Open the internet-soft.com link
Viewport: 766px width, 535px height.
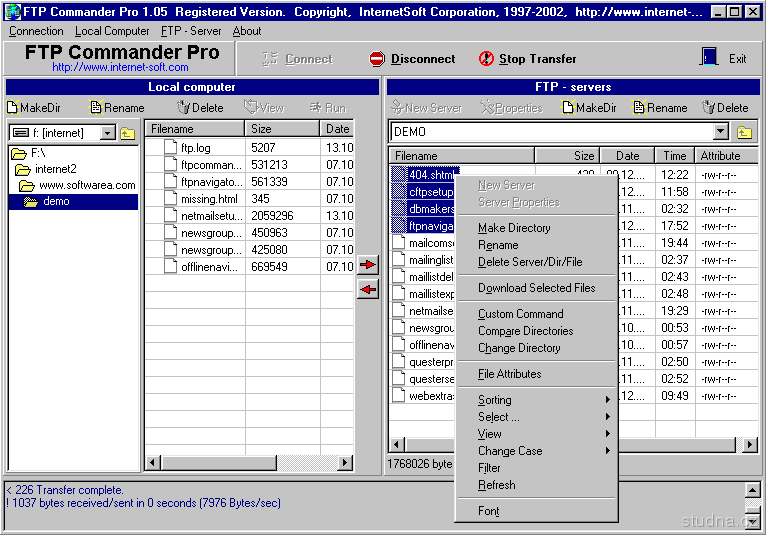120,67
